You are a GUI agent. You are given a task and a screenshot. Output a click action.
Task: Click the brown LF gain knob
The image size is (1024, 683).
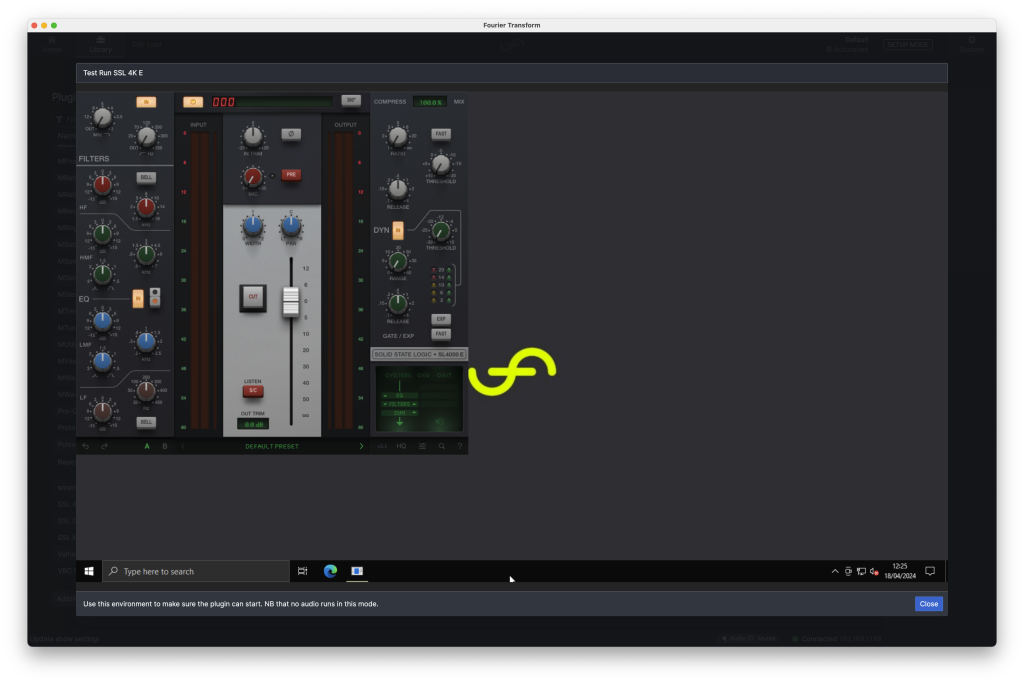(x=102, y=411)
